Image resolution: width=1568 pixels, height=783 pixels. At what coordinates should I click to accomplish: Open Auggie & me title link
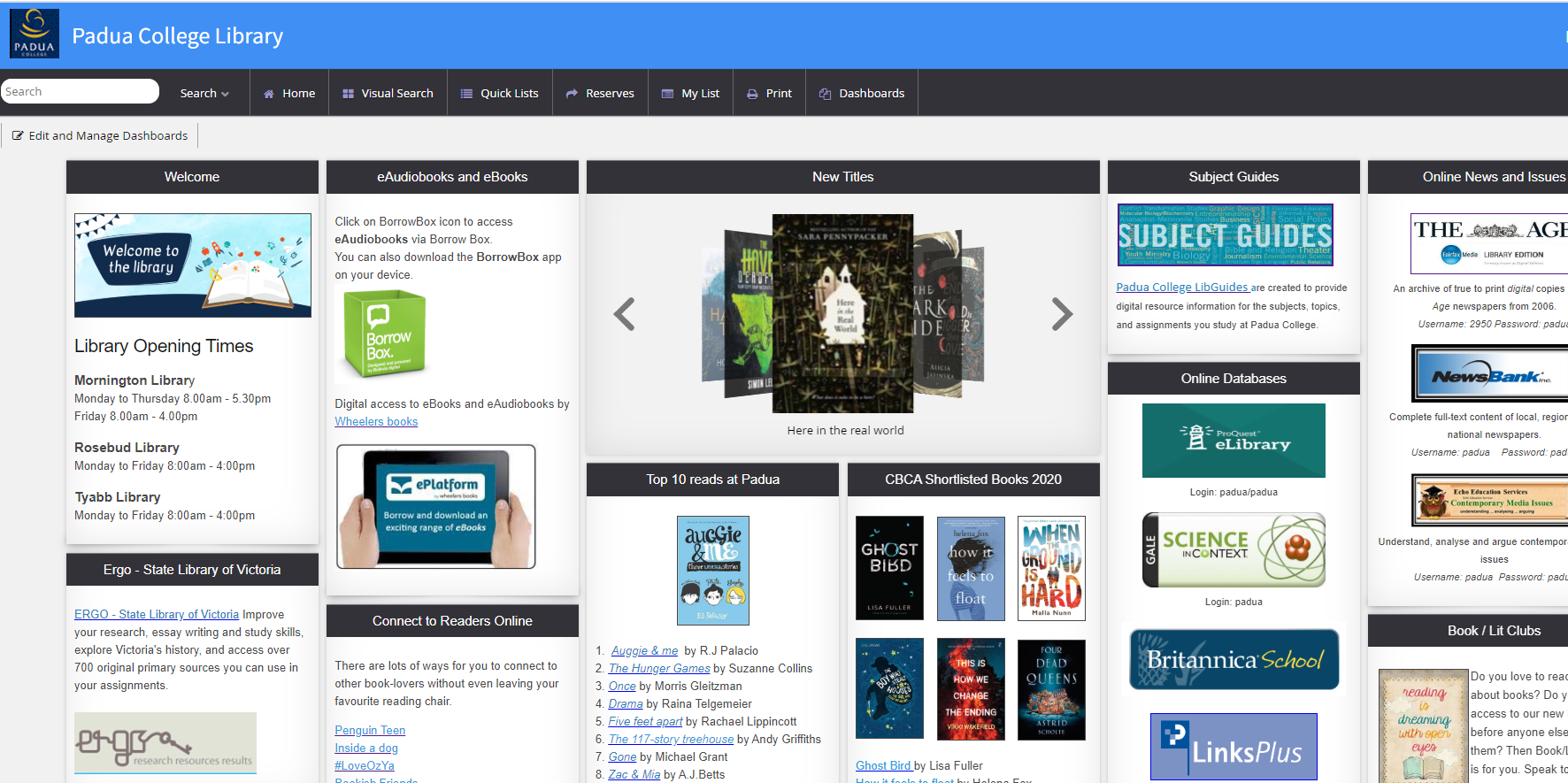pyautogui.click(x=644, y=651)
